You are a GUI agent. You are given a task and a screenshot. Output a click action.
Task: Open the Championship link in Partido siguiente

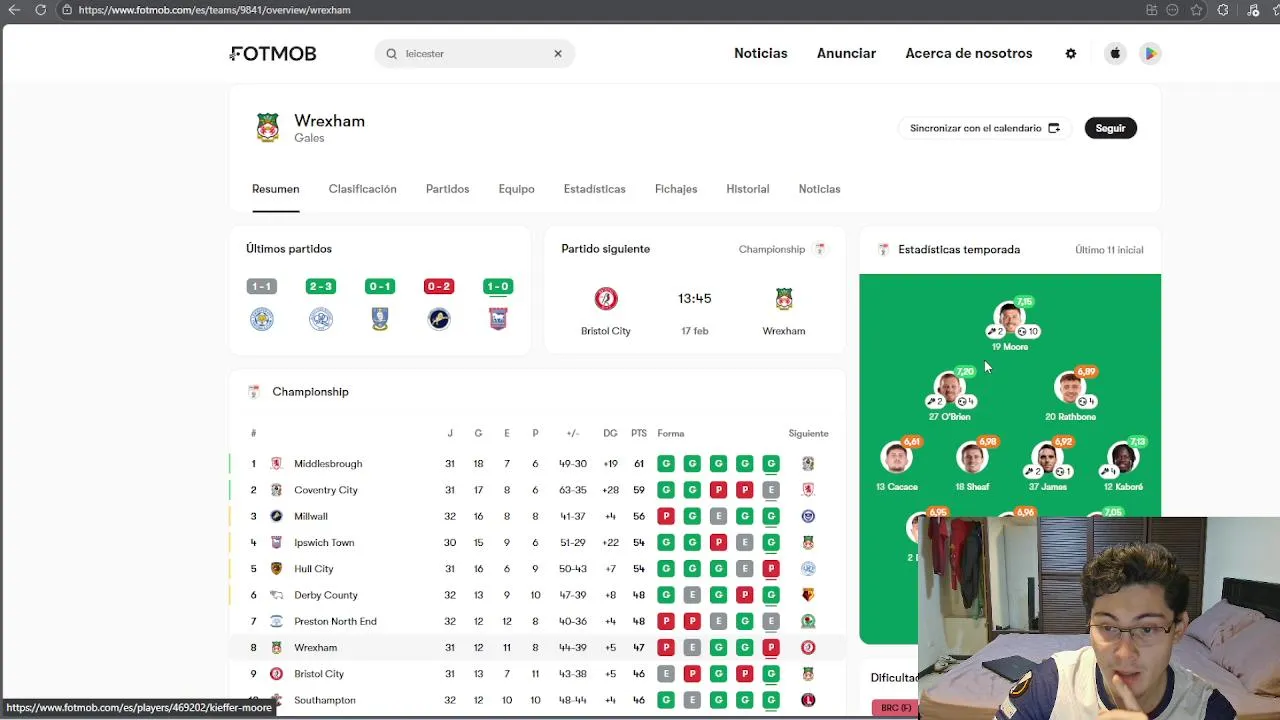(x=782, y=249)
